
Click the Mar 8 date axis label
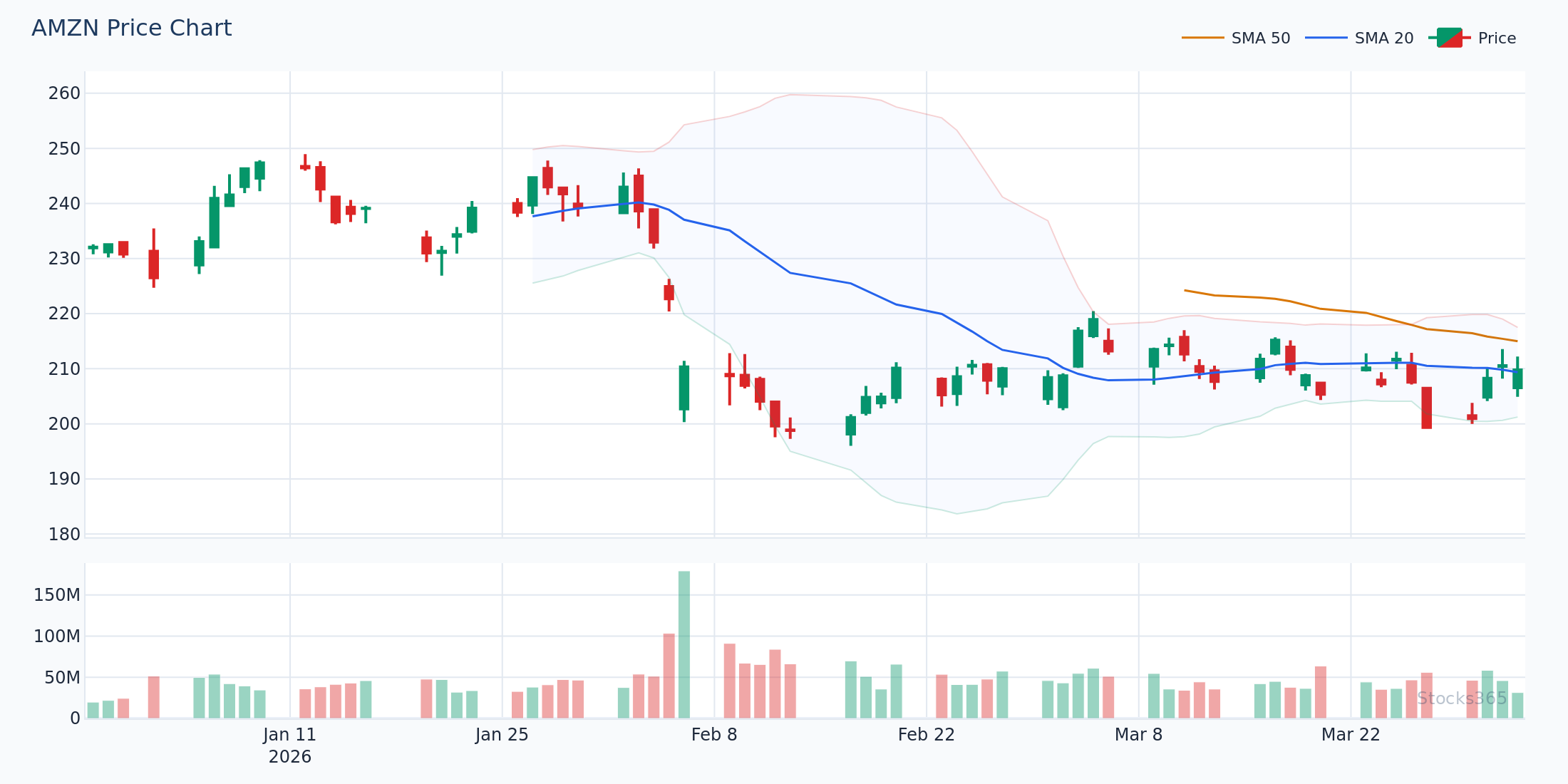1138,735
